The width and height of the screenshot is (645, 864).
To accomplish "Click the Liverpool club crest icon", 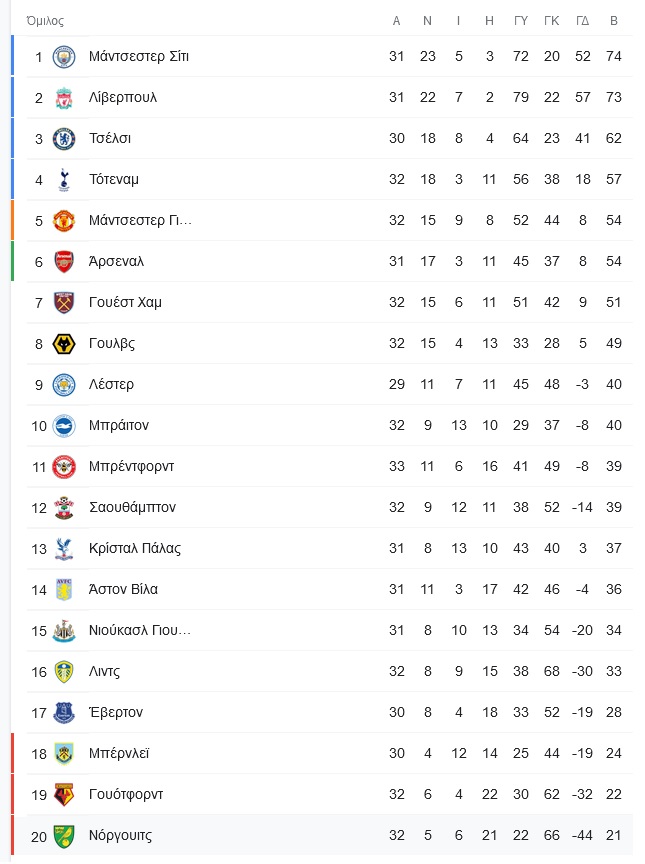I will [64, 98].
